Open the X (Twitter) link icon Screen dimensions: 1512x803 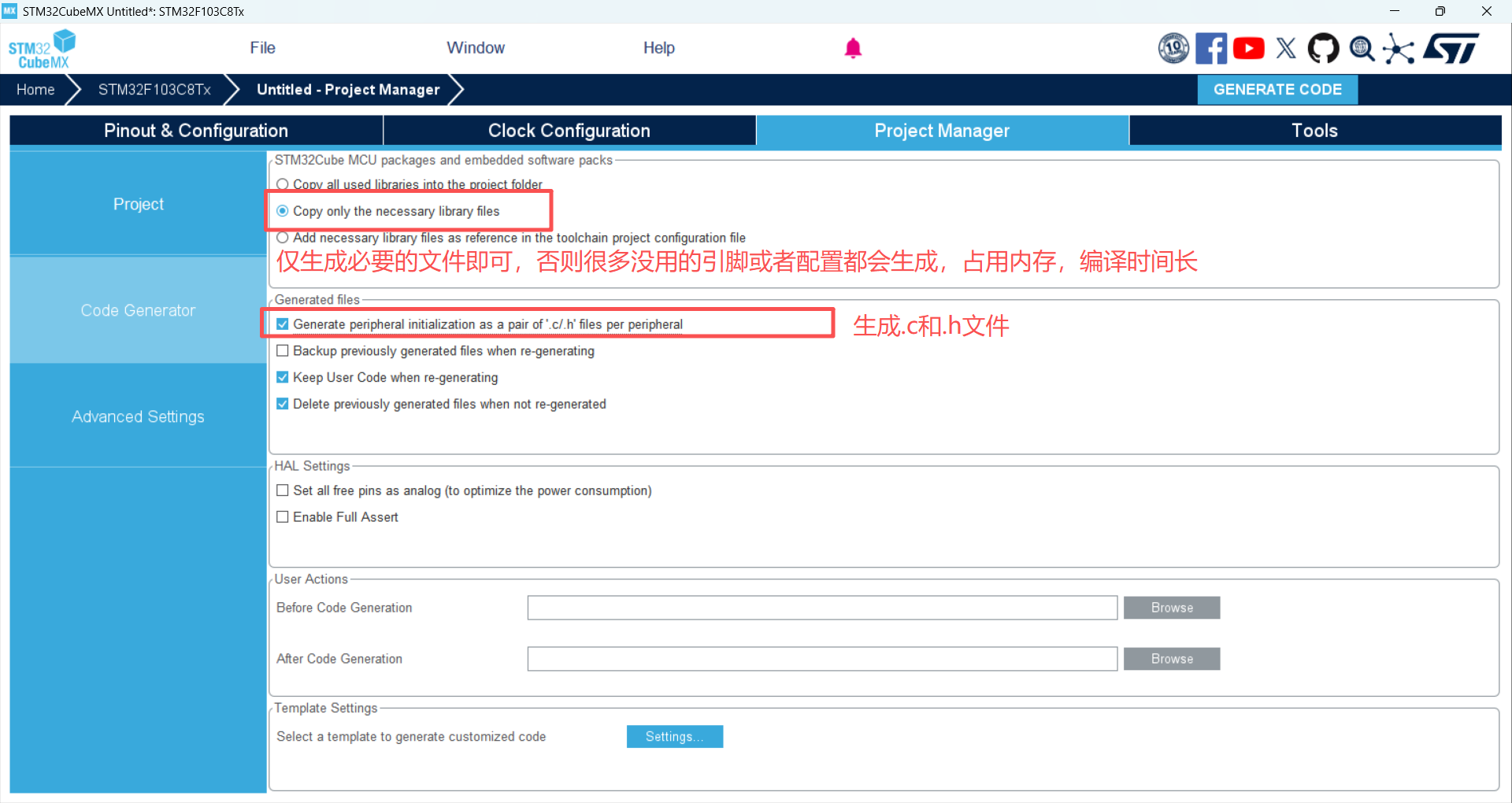(x=1286, y=48)
